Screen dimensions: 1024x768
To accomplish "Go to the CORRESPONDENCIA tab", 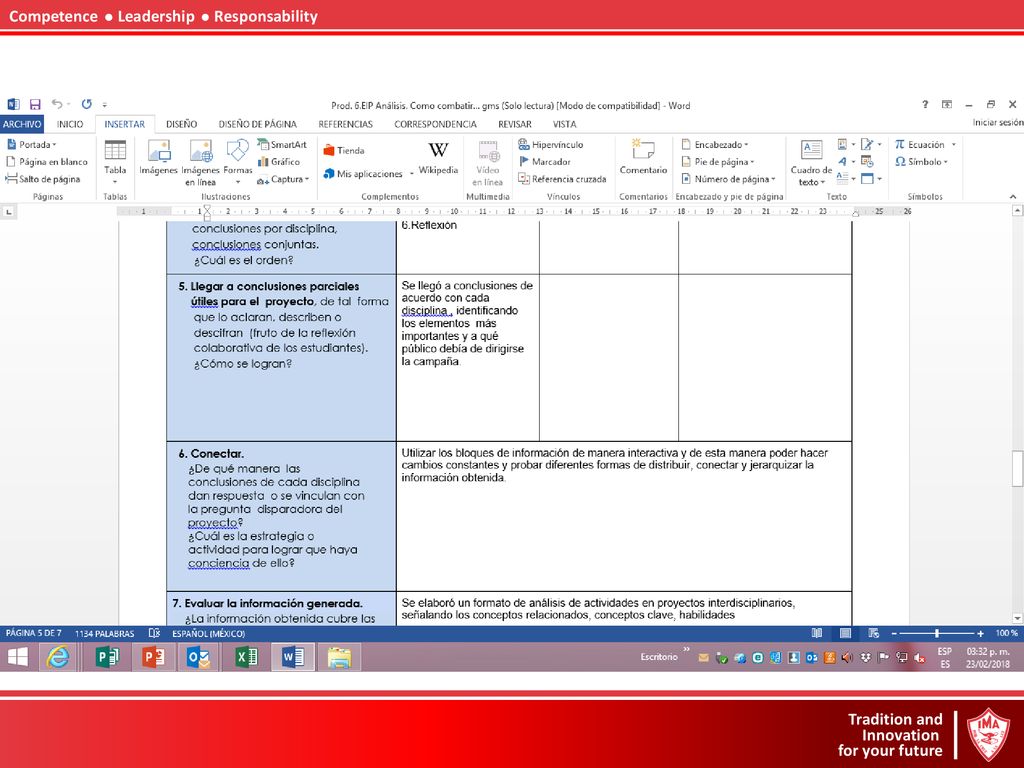I will [435, 123].
